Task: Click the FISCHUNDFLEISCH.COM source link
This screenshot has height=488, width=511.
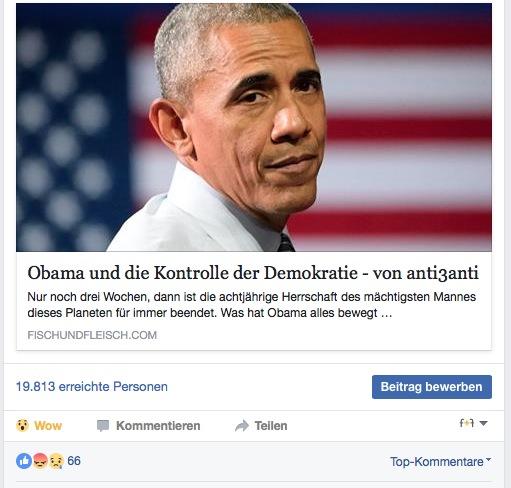Action: (x=92, y=335)
